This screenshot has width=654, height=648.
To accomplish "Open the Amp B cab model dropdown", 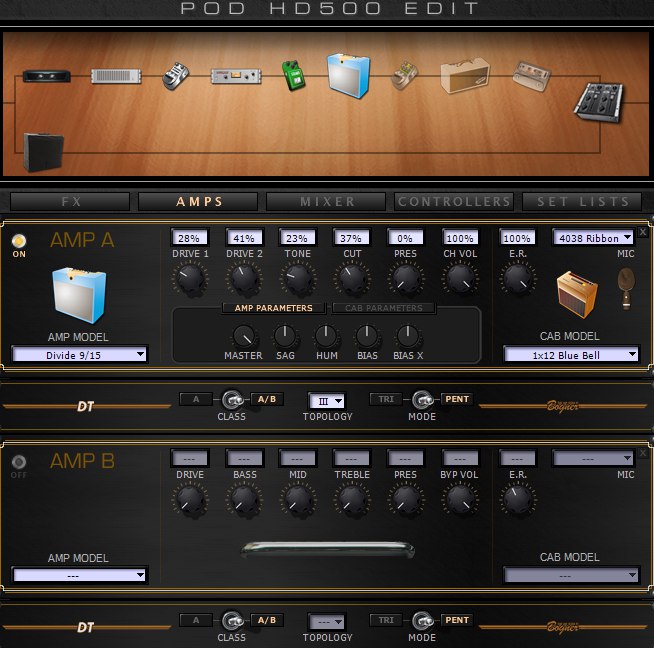I will pyautogui.click(x=571, y=576).
